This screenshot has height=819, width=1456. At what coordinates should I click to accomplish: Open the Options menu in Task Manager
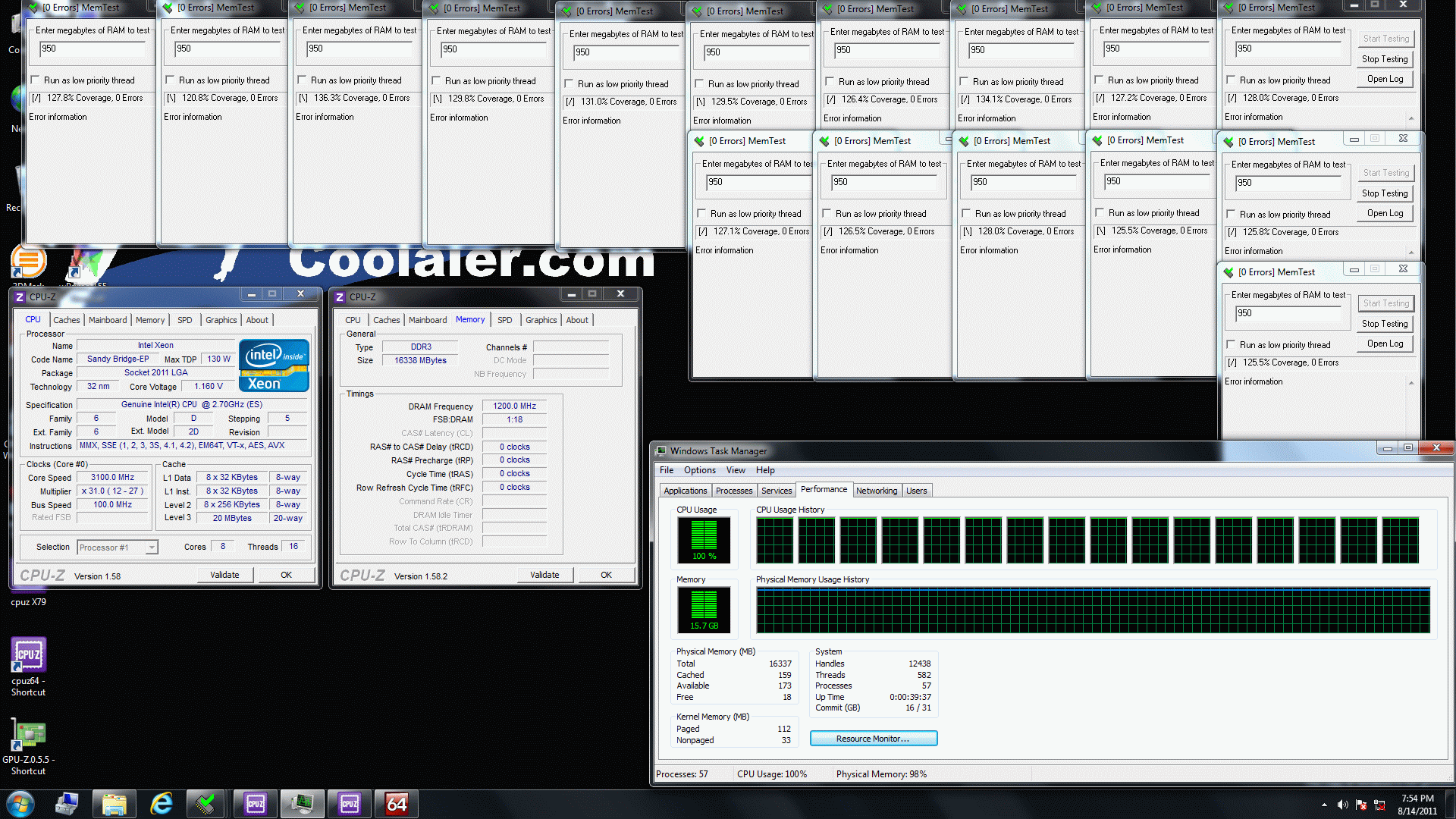(699, 470)
